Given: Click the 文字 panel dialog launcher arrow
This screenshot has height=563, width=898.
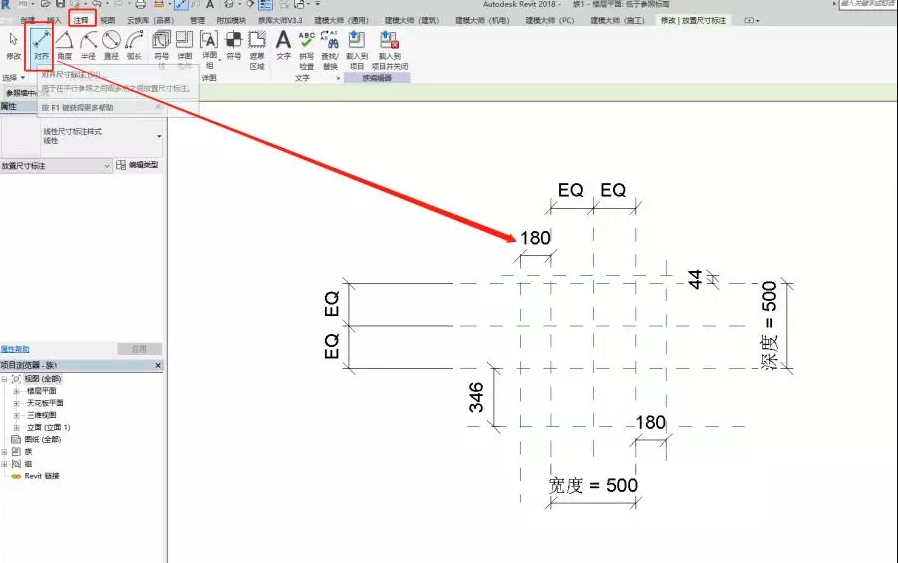Looking at the screenshot, I should 338,78.
